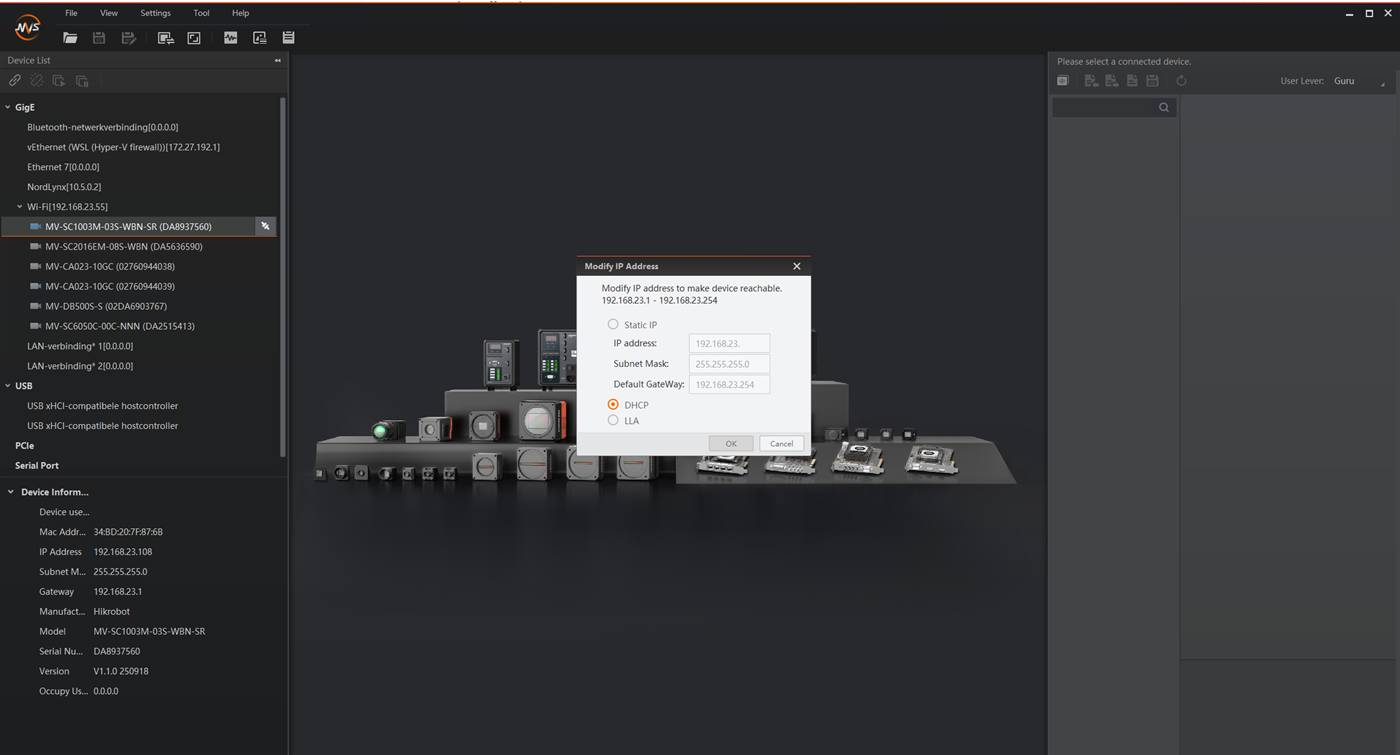Image resolution: width=1400 pixels, height=755 pixels.
Task: Open the View menu
Action: (x=109, y=13)
